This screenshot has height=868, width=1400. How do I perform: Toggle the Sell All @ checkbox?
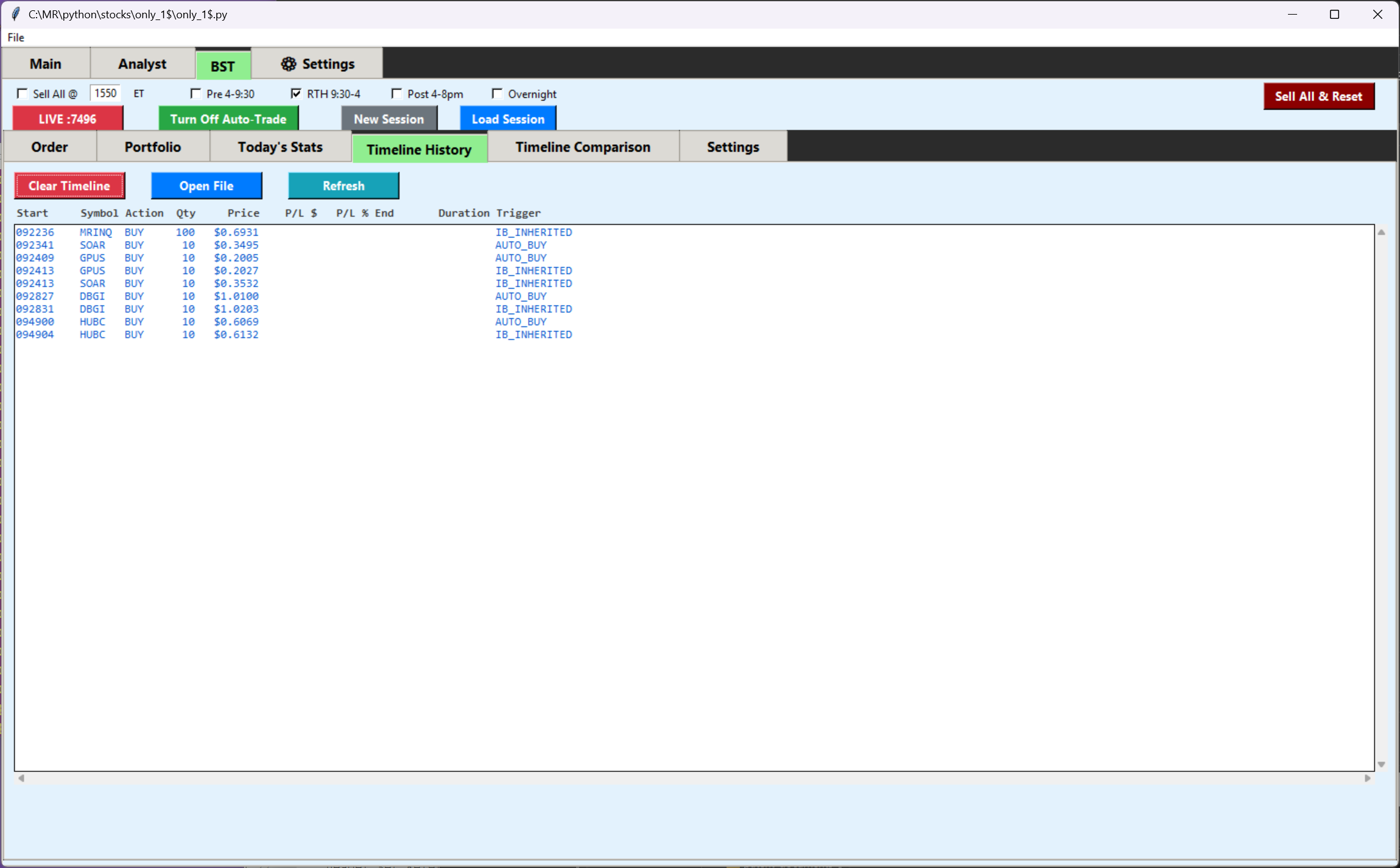tap(23, 94)
